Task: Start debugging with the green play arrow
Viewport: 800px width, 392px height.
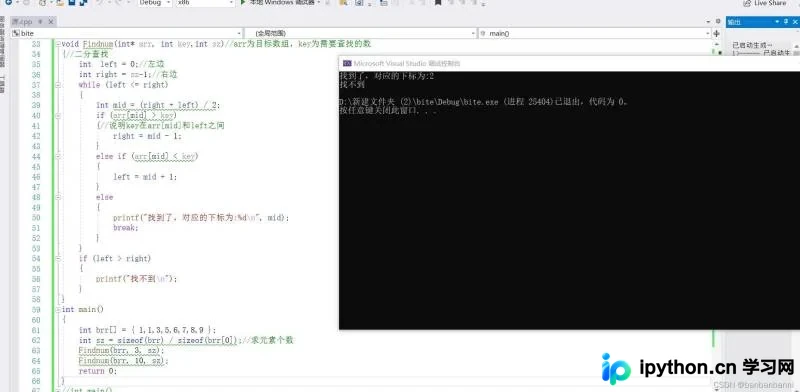Action: click(244, 3)
